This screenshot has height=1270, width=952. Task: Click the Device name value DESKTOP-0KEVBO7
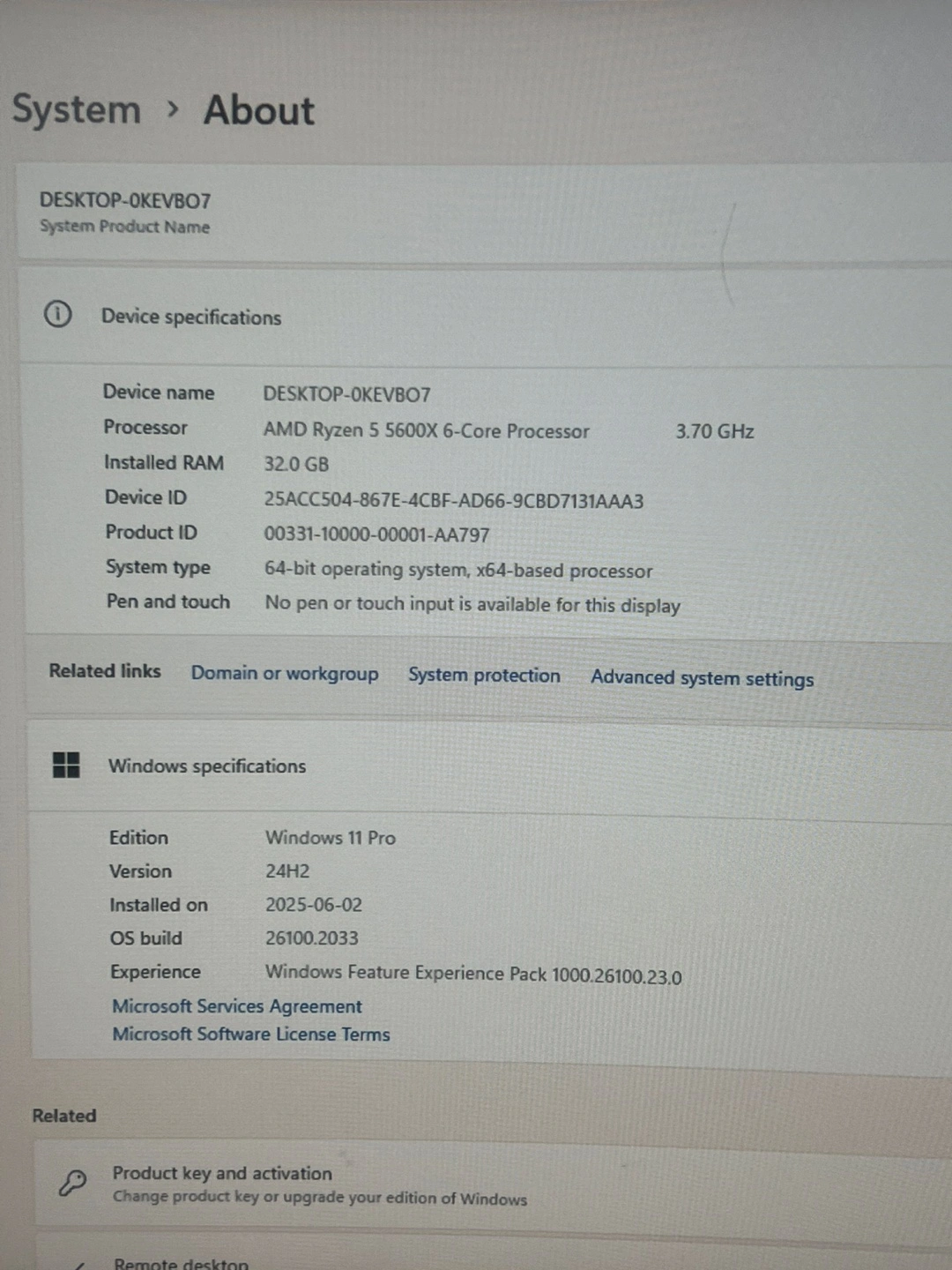pos(346,394)
